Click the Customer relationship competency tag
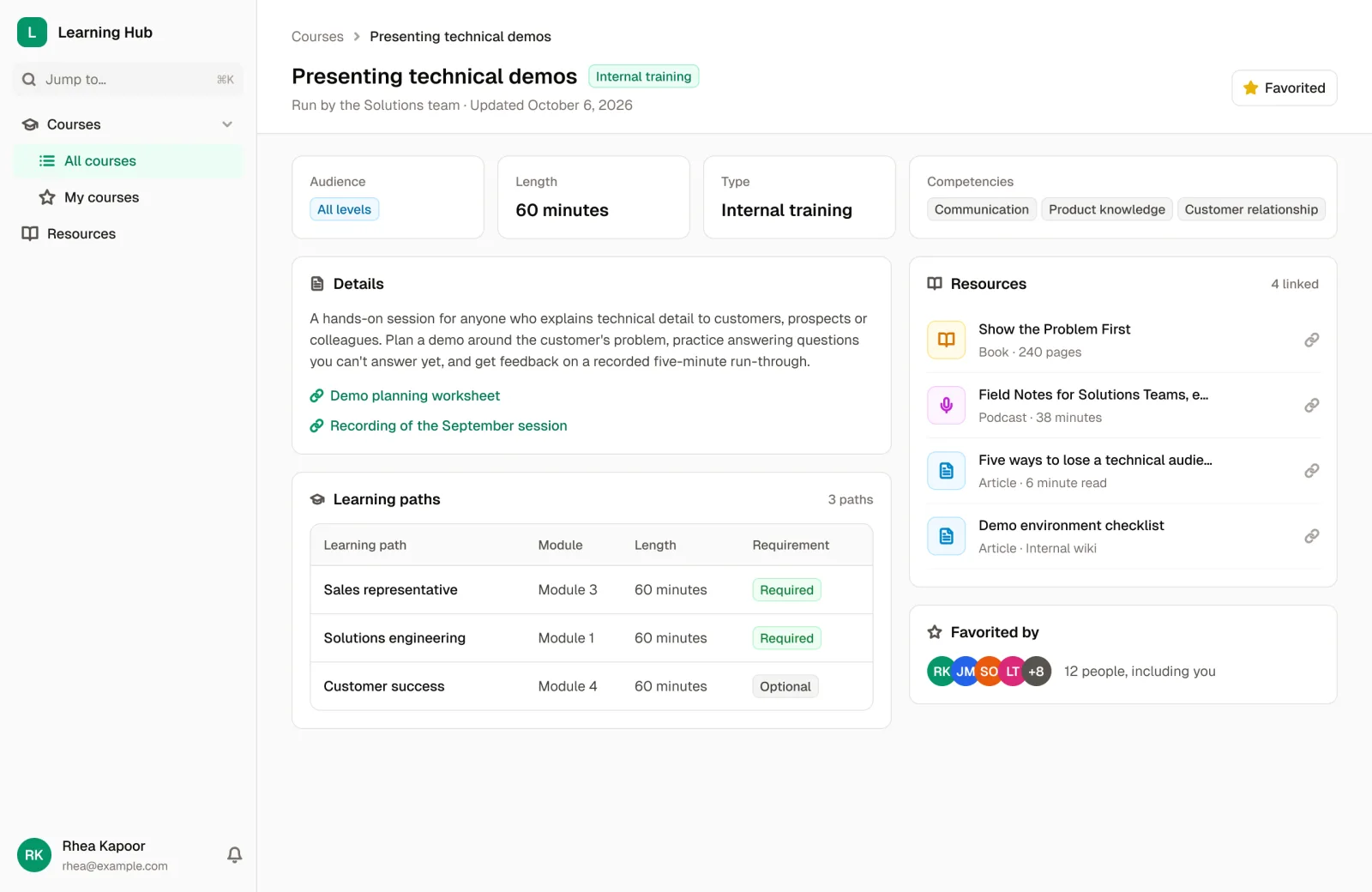Viewport: 1372px width, 892px height. (1251, 209)
